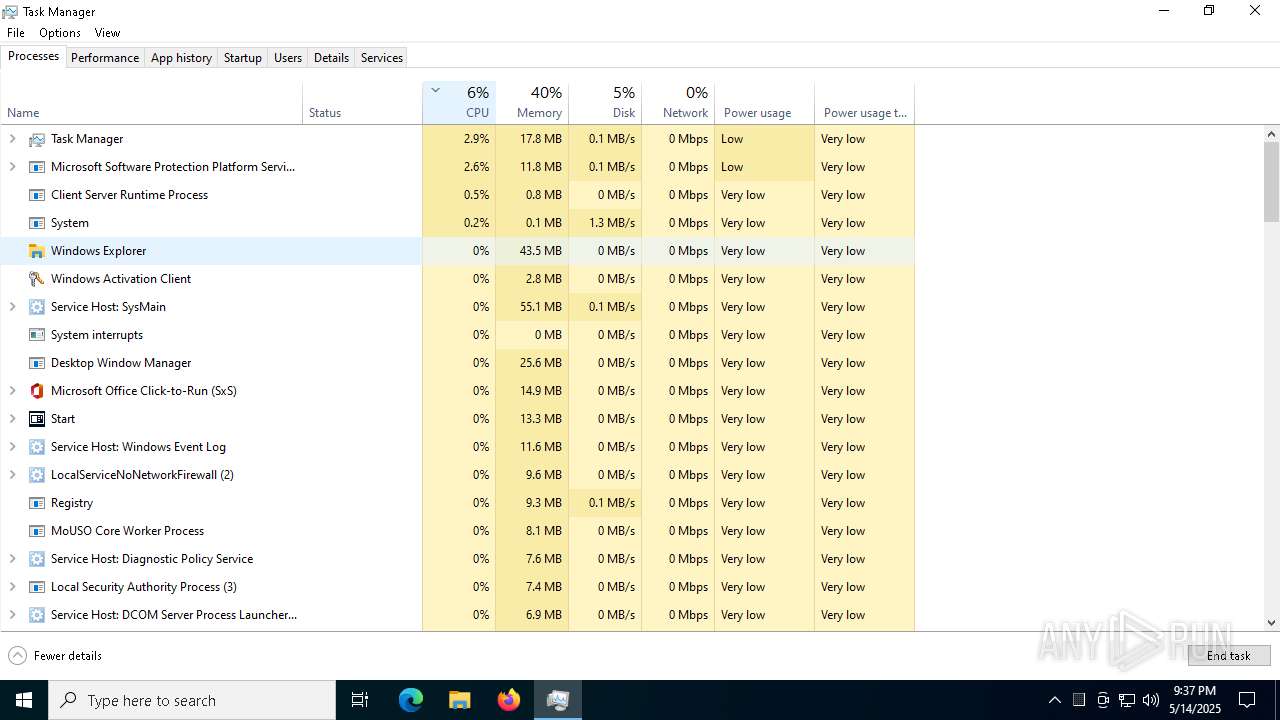Sort processes by Disk column header
This screenshot has height=720, width=1280.
pos(605,103)
